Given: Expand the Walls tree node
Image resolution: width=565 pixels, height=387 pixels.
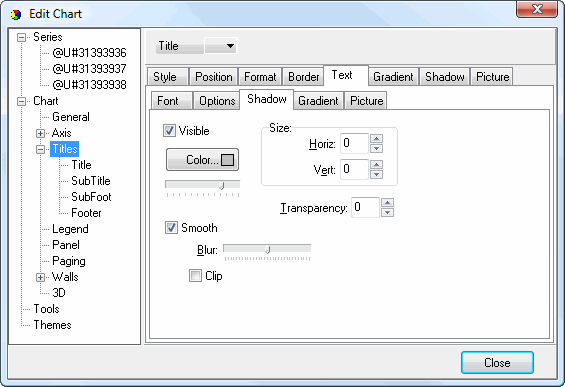Looking at the screenshot, I should point(40,277).
